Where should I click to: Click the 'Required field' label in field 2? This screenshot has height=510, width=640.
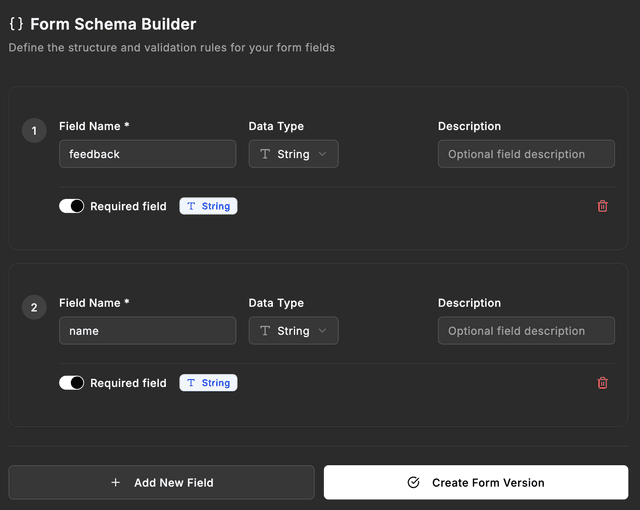tap(128, 383)
